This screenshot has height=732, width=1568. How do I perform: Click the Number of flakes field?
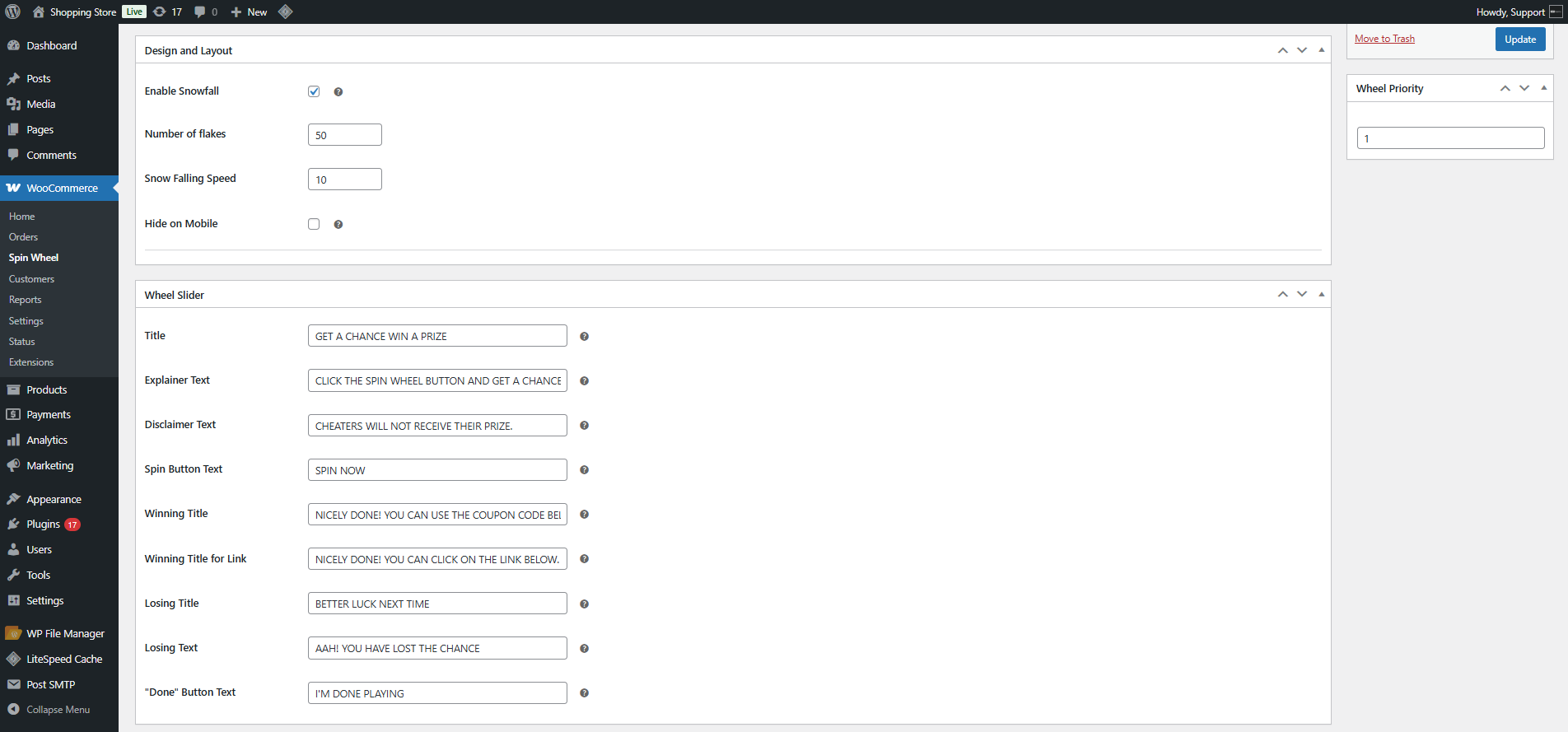click(x=344, y=135)
